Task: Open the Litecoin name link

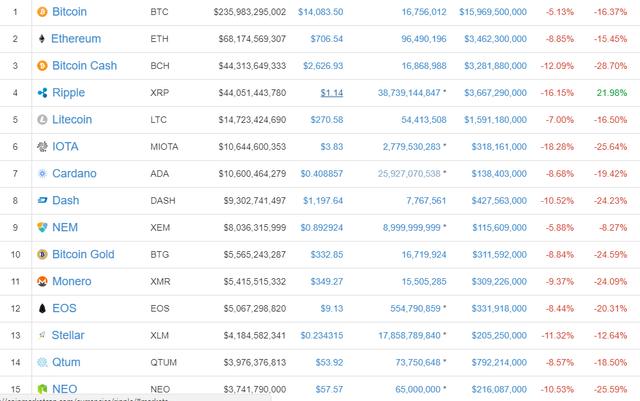Action: click(x=72, y=120)
